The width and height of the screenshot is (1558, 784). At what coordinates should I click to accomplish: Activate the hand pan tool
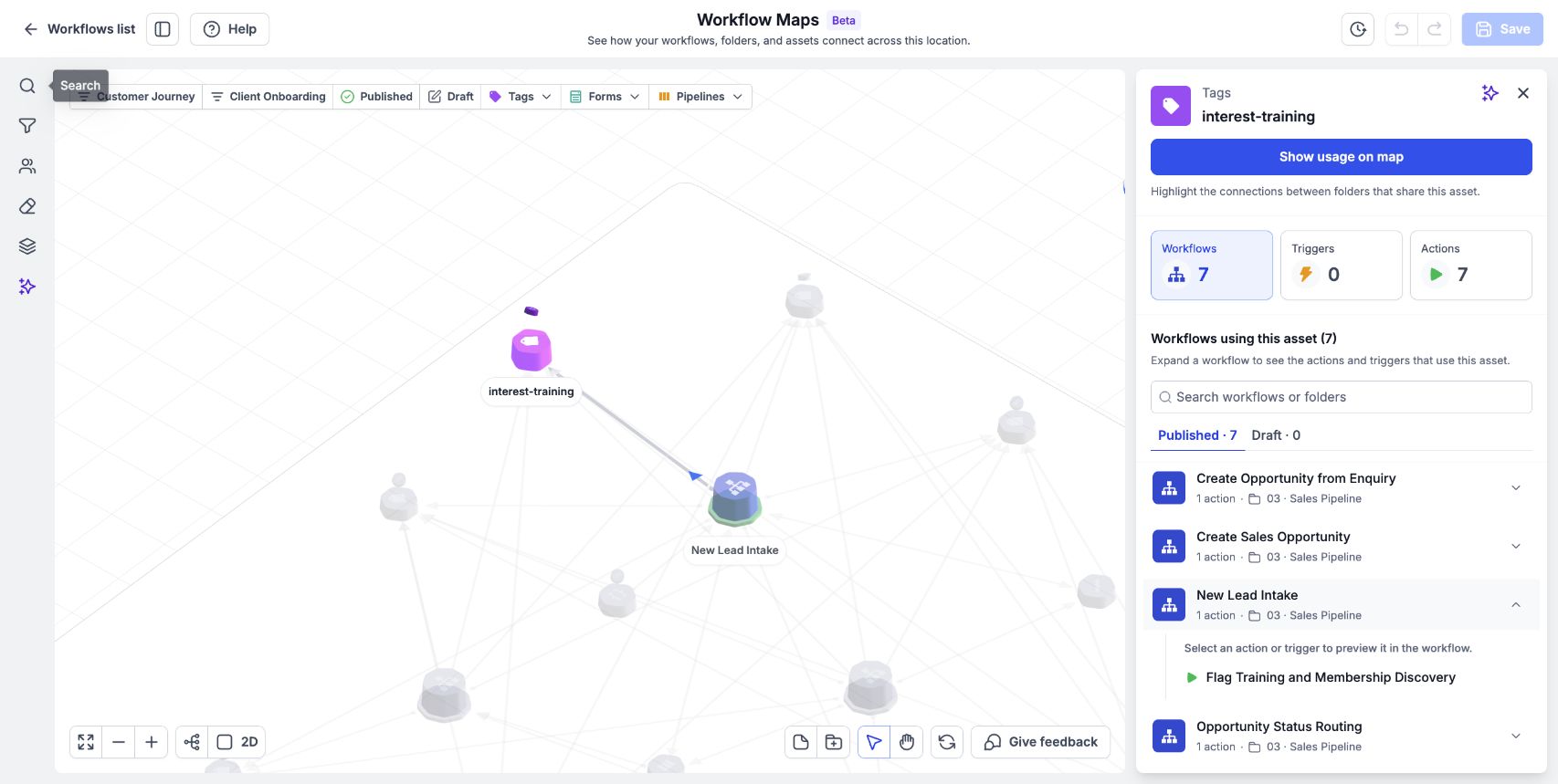pyautogui.click(x=907, y=742)
